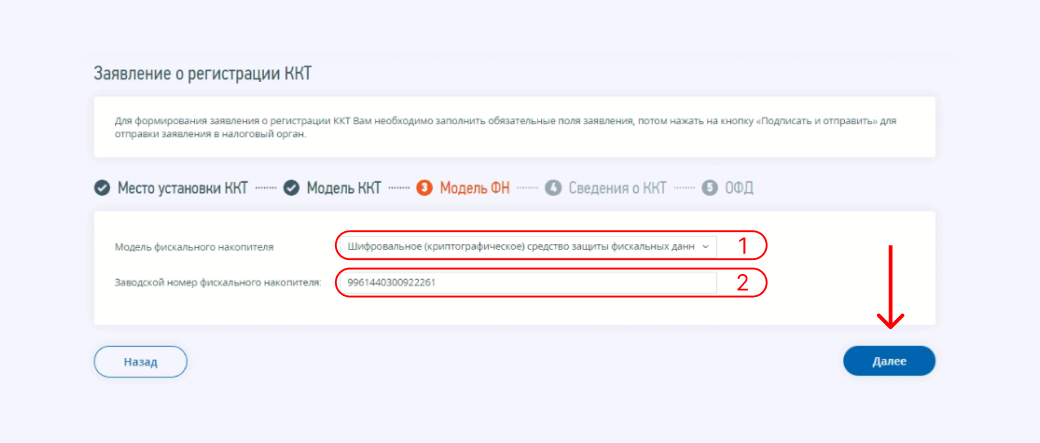The width and height of the screenshot is (1040, 443).
Task: Switch to the Модель ККТ step
Action: point(343,188)
